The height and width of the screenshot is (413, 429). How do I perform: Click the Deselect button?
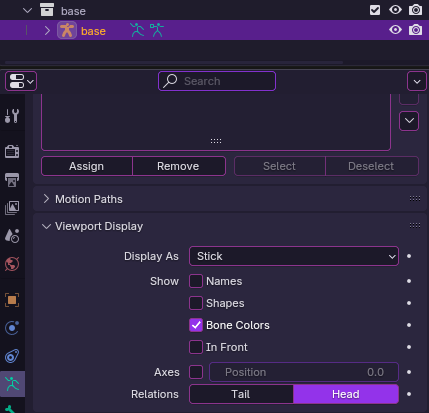coord(372,166)
